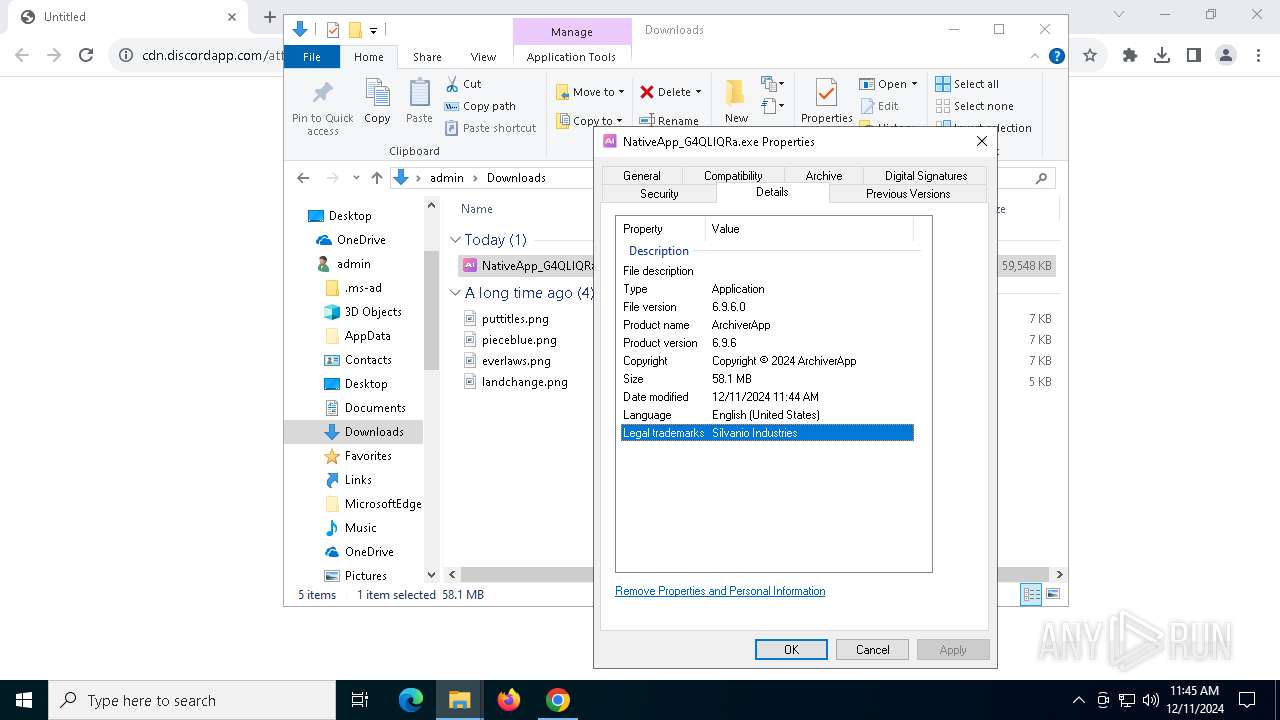Open the File Explorer help icon
This screenshot has width=1280, height=720.
click(x=1056, y=56)
